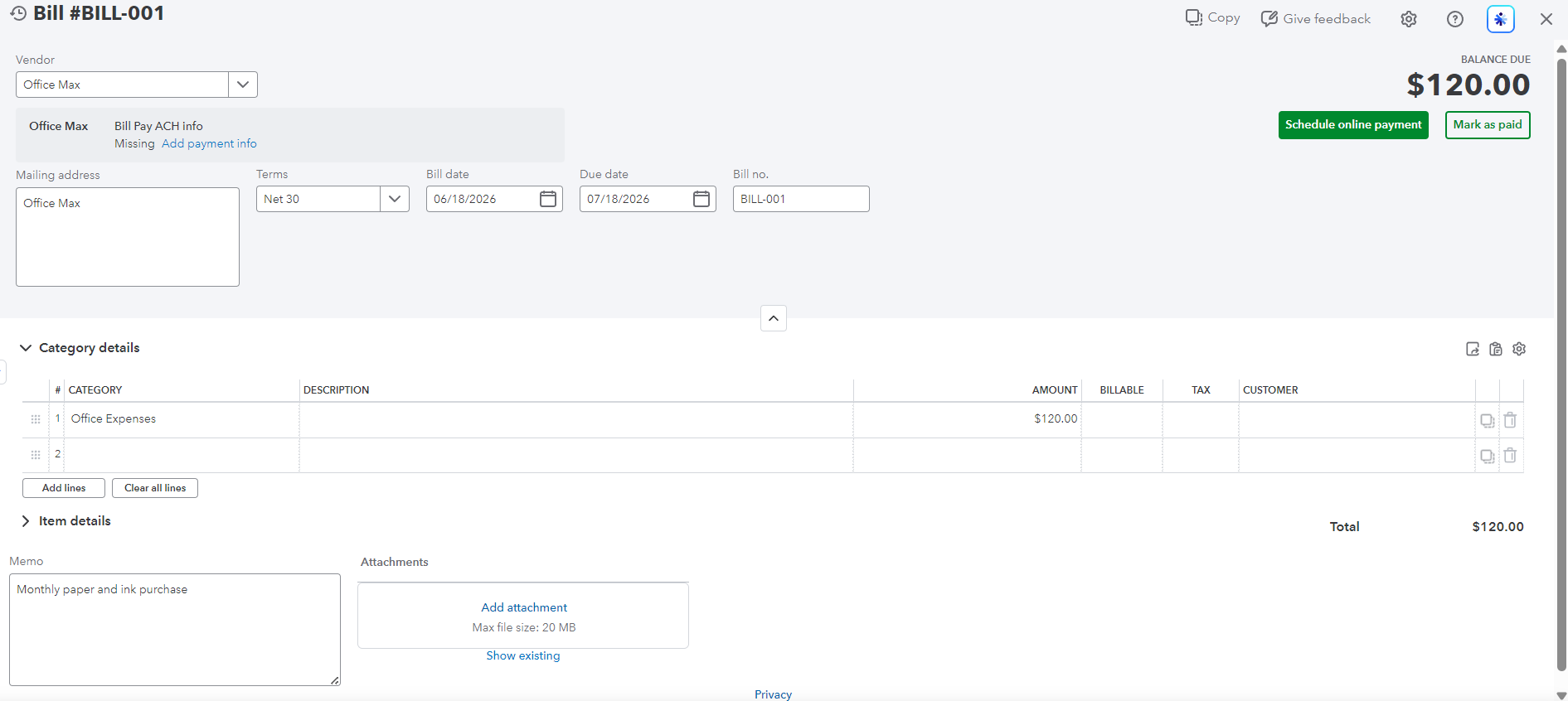Select the $120.00 amount cell
This screenshot has height=701, width=1568.
[967, 419]
